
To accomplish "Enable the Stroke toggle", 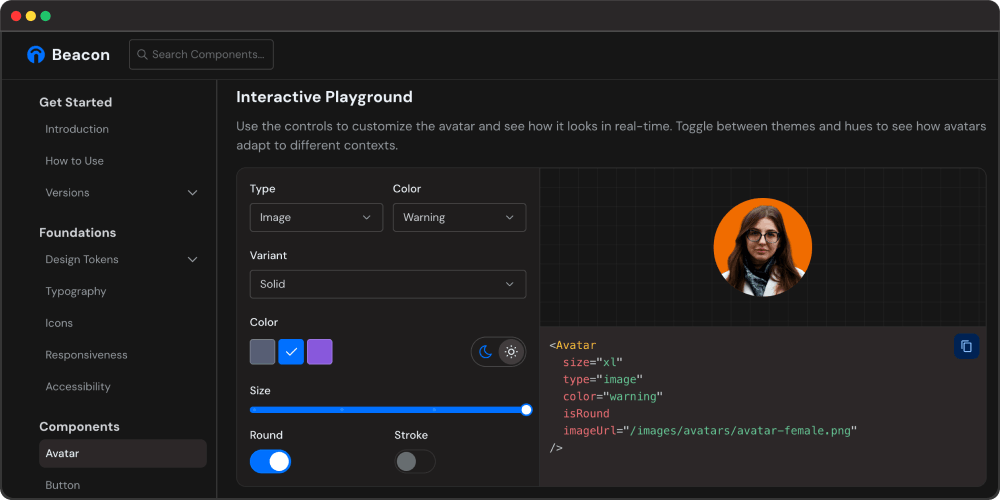I will [415, 461].
